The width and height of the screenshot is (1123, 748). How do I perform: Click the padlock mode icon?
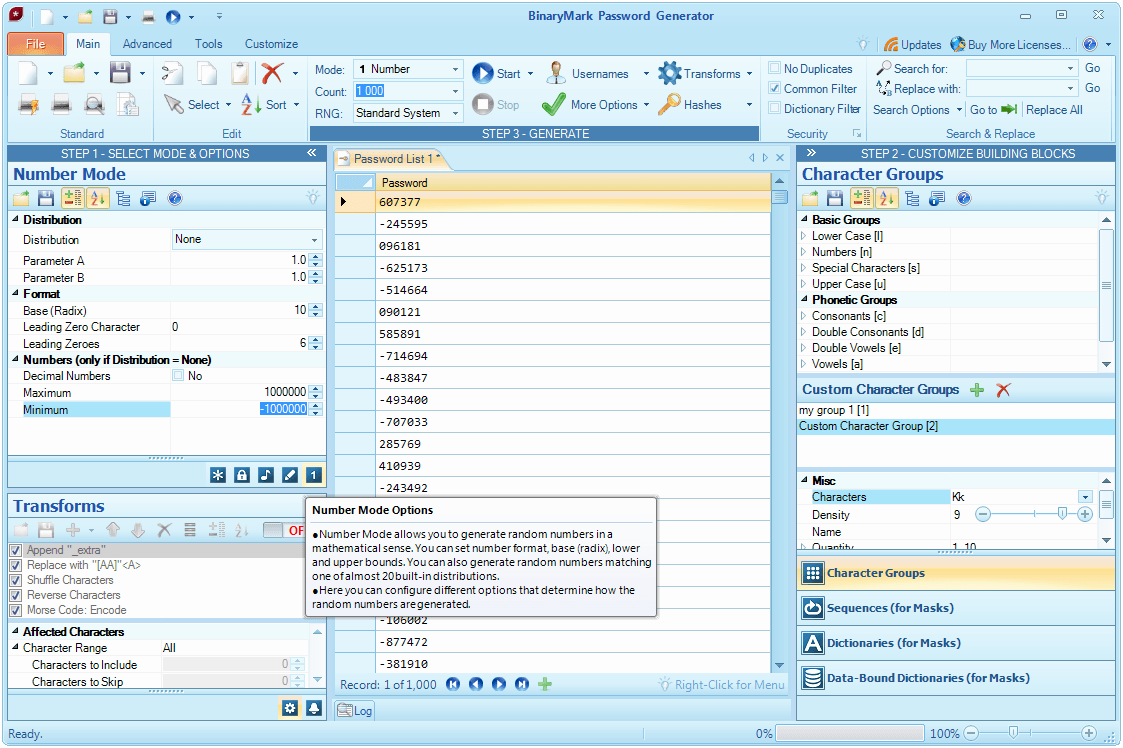240,475
